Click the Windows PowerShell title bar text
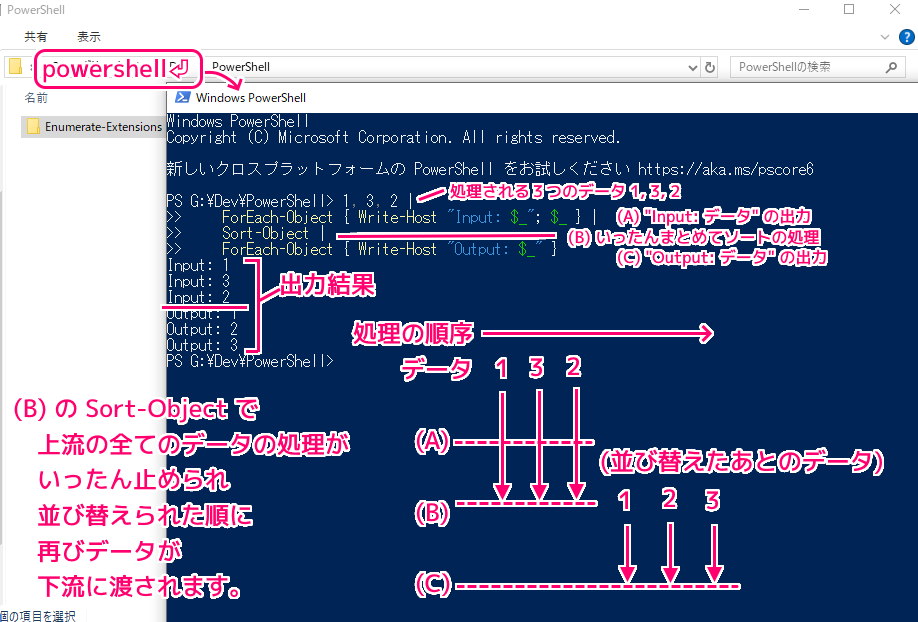918x622 pixels. [251, 98]
